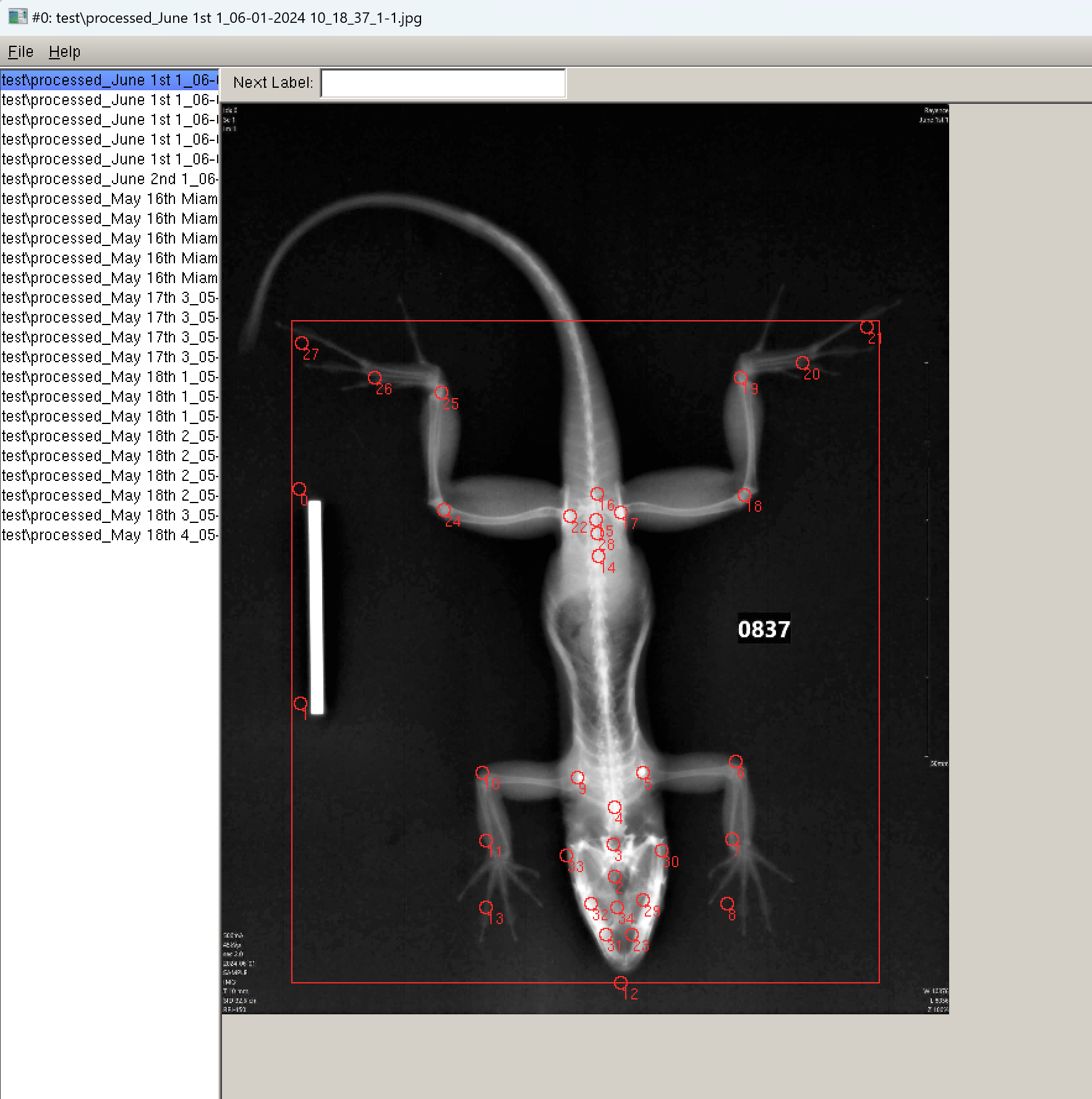Click landmark point 6 on the right elbow
1092x1099 pixels.
(x=736, y=762)
